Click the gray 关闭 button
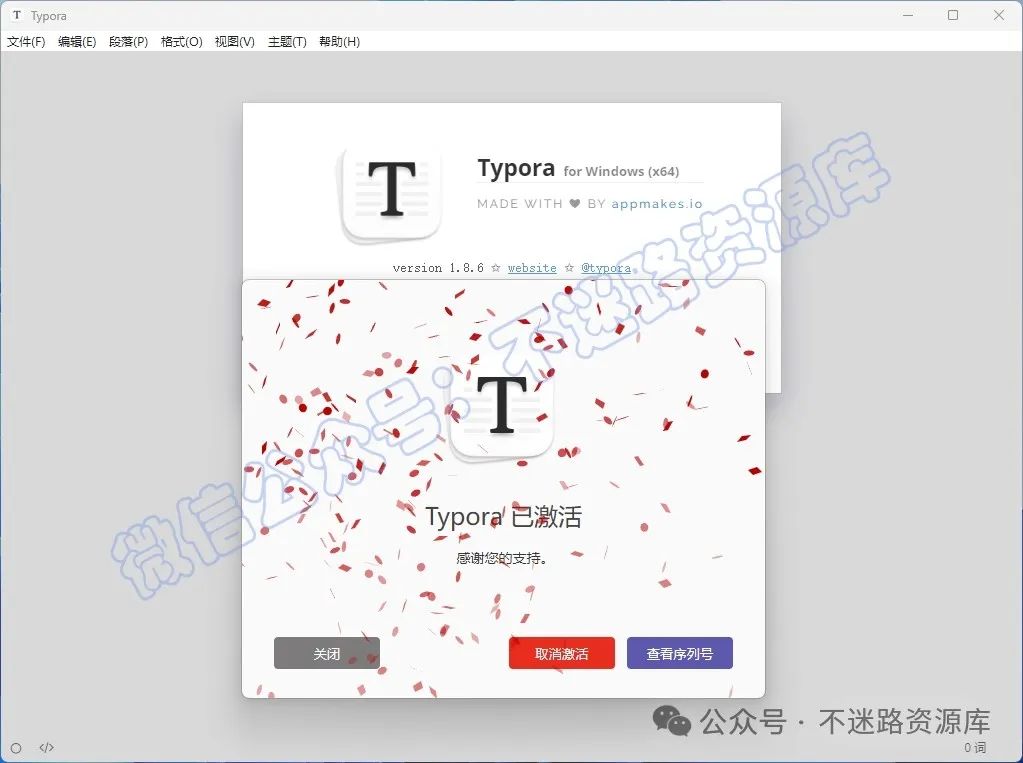This screenshot has width=1023, height=763. (327, 653)
